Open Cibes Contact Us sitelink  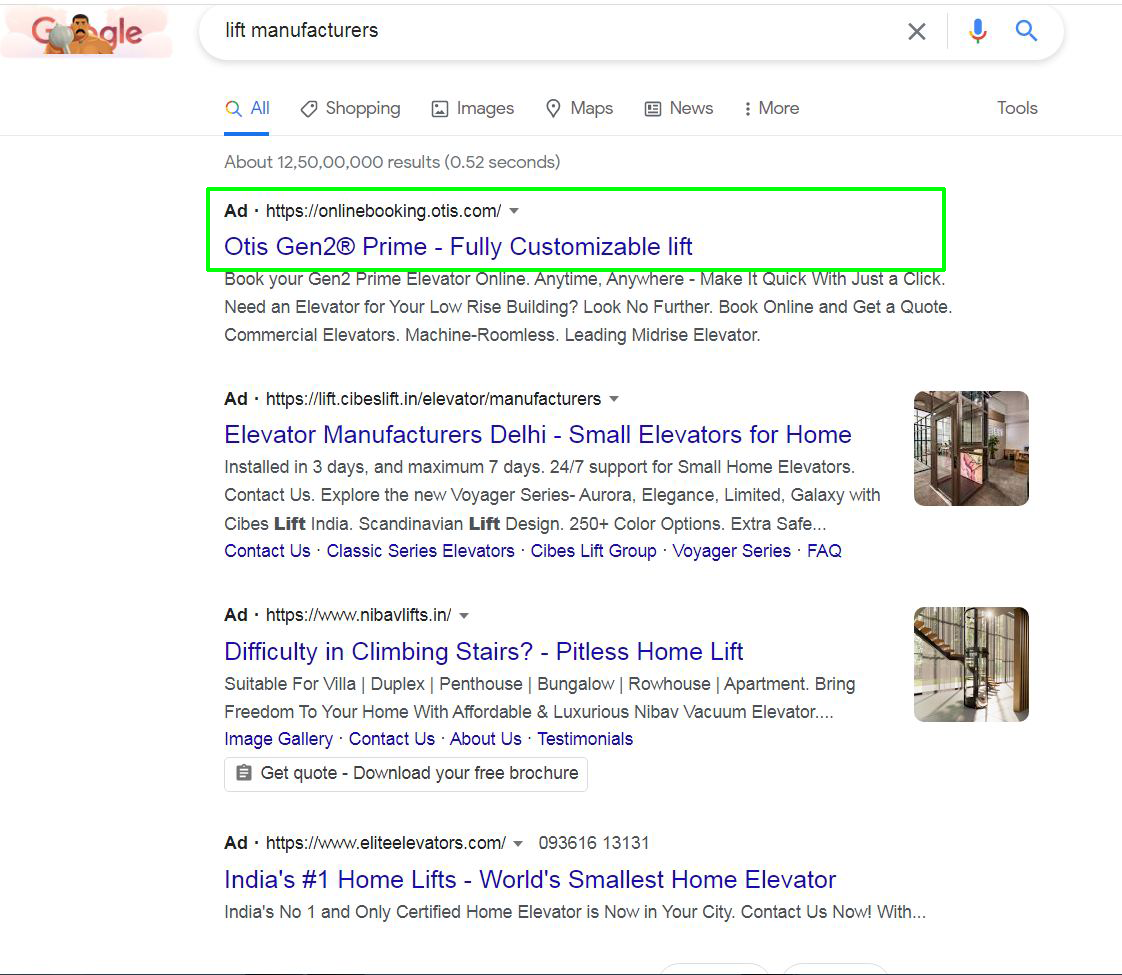point(267,551)
